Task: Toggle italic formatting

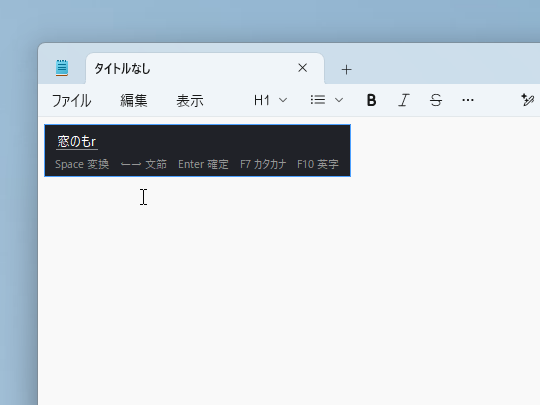Action: (x=404, y=100)
